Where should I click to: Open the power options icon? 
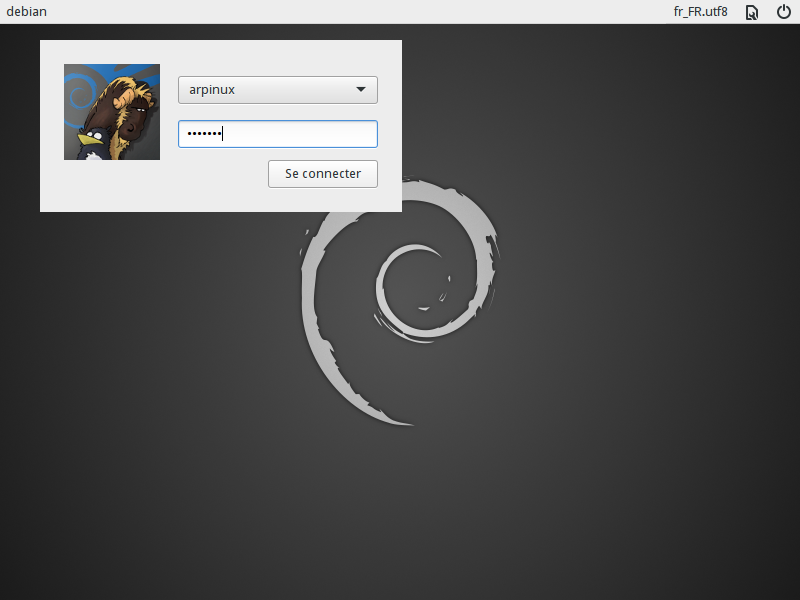pos(783,12)
